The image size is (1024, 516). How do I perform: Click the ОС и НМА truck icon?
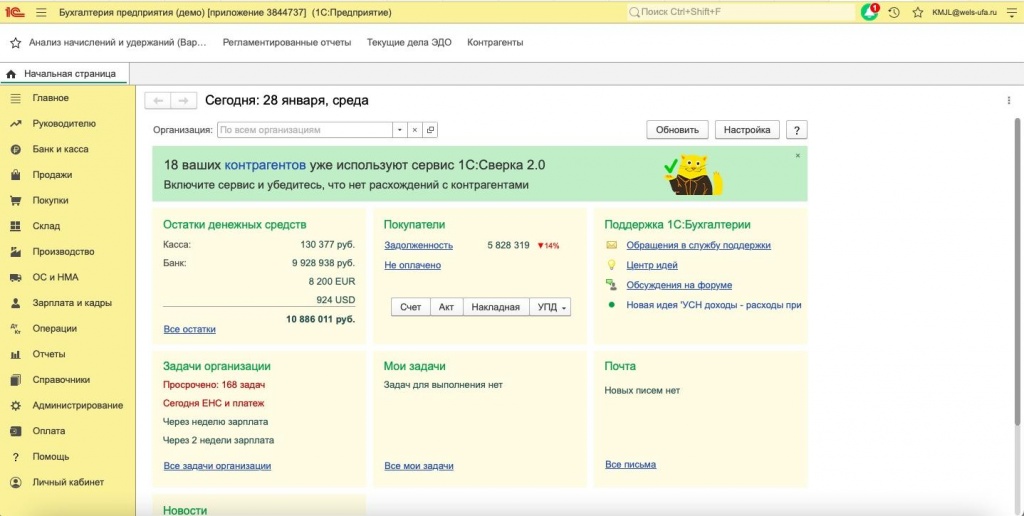pyautogui.click(x=16, y=278)
